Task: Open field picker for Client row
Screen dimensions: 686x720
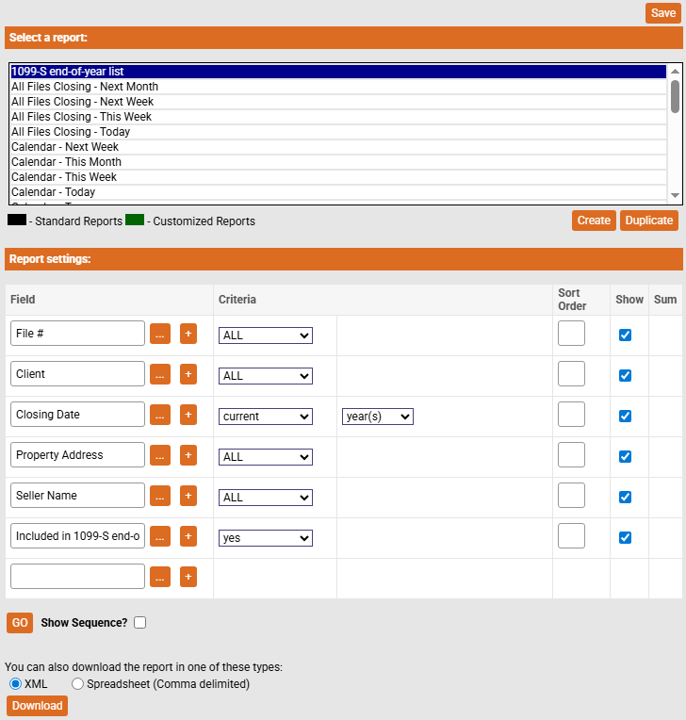Action: [160, 374]
